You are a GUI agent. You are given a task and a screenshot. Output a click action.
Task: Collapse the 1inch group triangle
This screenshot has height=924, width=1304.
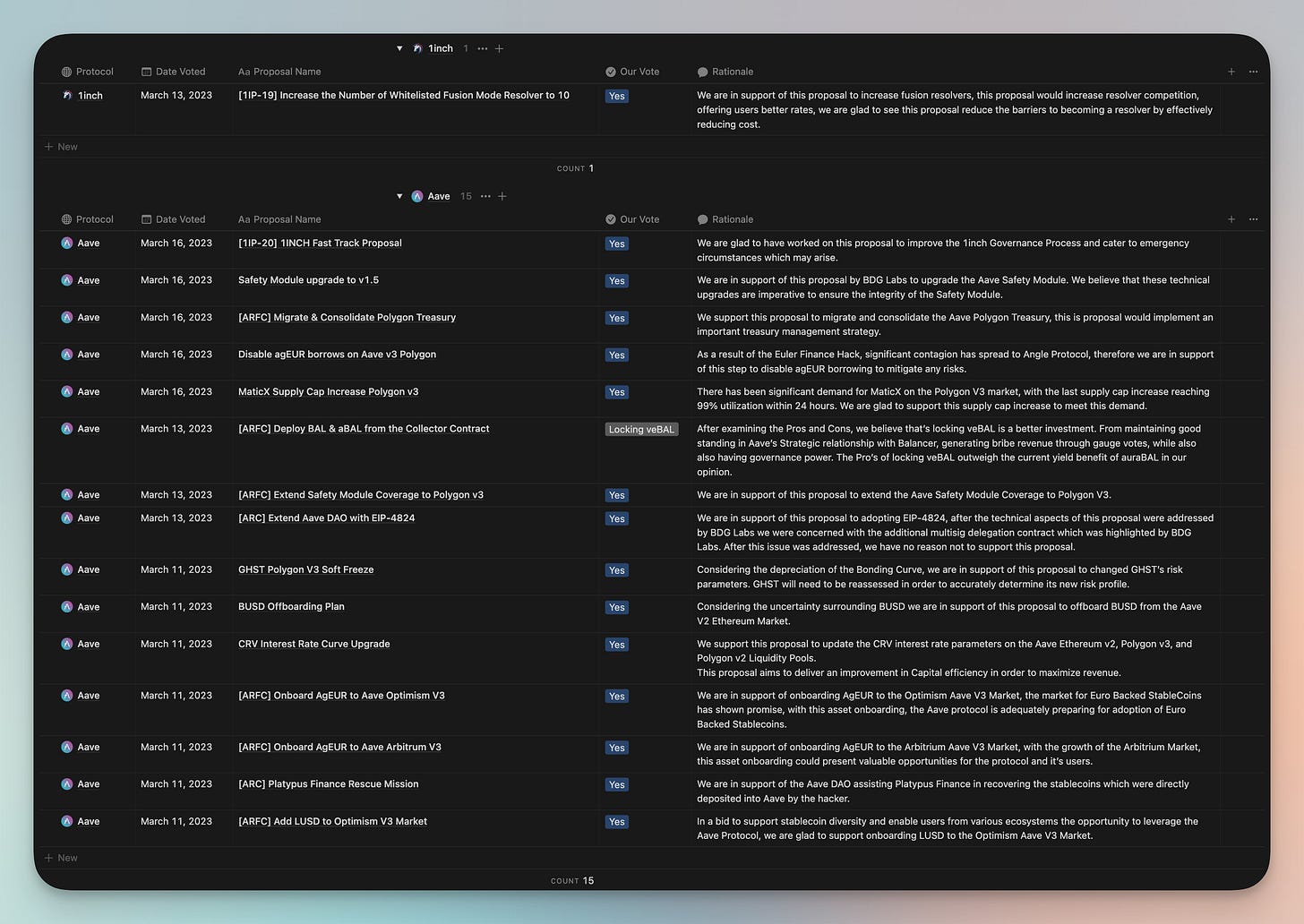pyautogui.click(x=399, y=48)
